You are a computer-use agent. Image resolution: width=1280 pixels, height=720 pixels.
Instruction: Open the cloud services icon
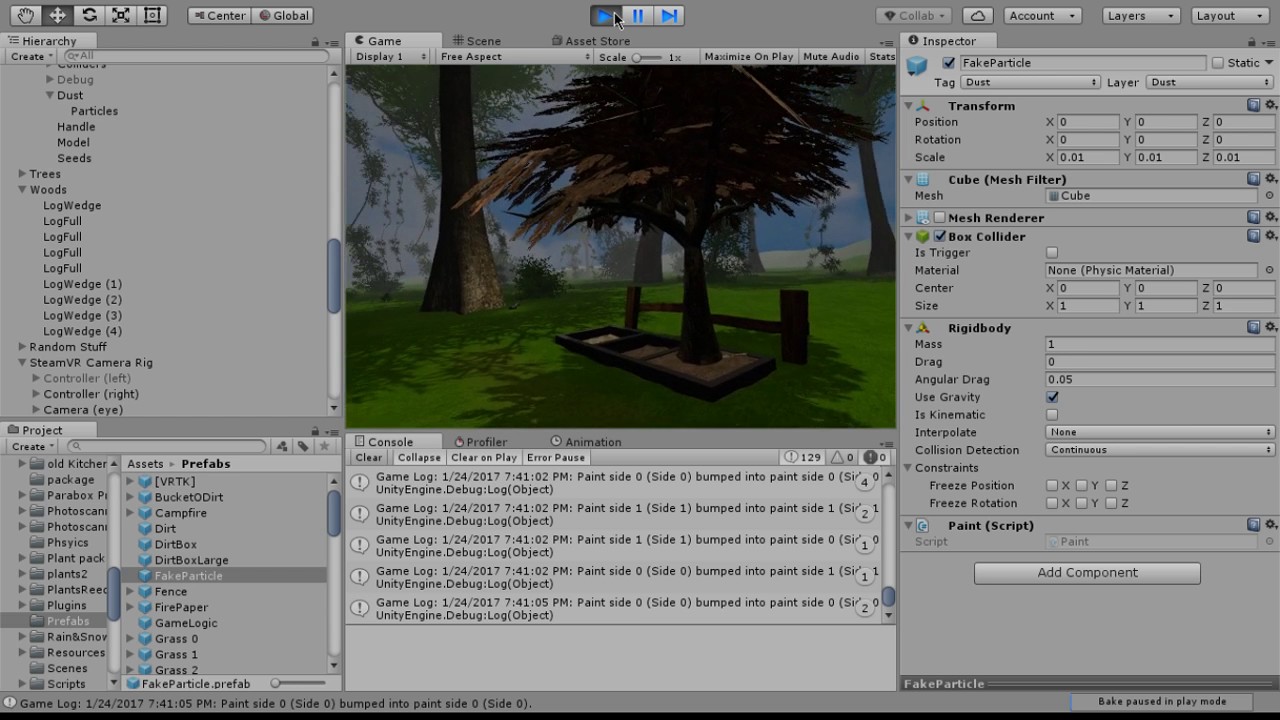pyautogui.click(x=978, y=15)
